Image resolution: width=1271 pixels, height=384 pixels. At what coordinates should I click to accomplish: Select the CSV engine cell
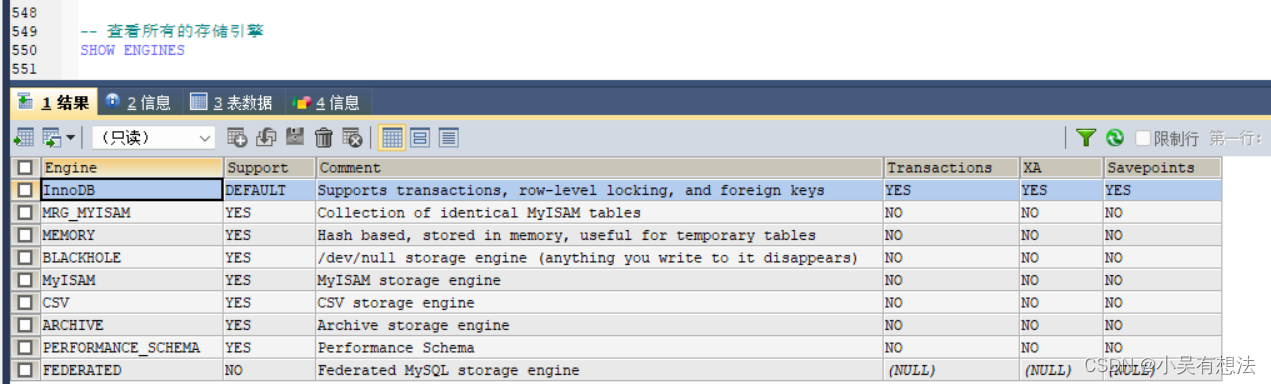click(131, 303)
